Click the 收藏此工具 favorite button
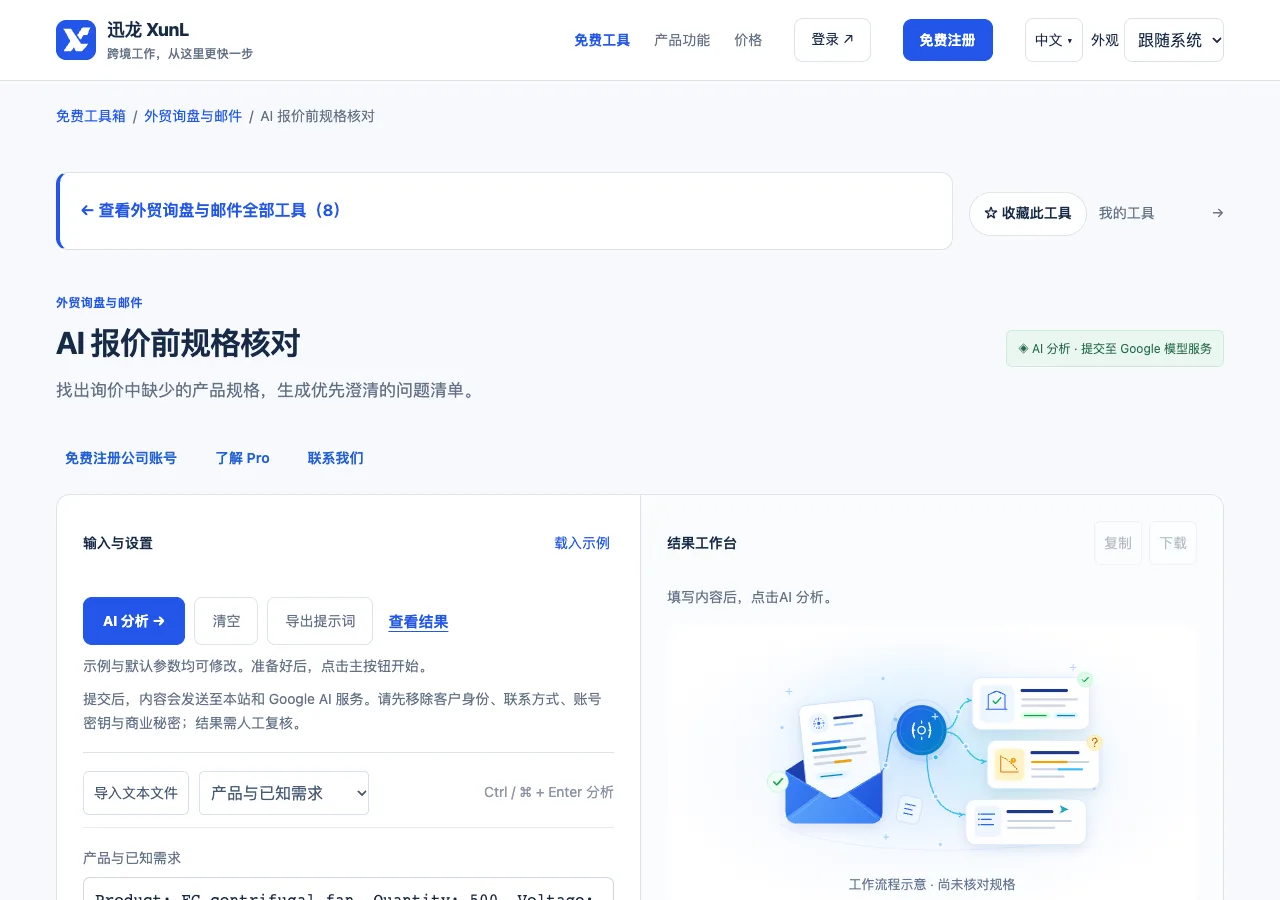1280x900 pixels. [x=1028, y=214]
